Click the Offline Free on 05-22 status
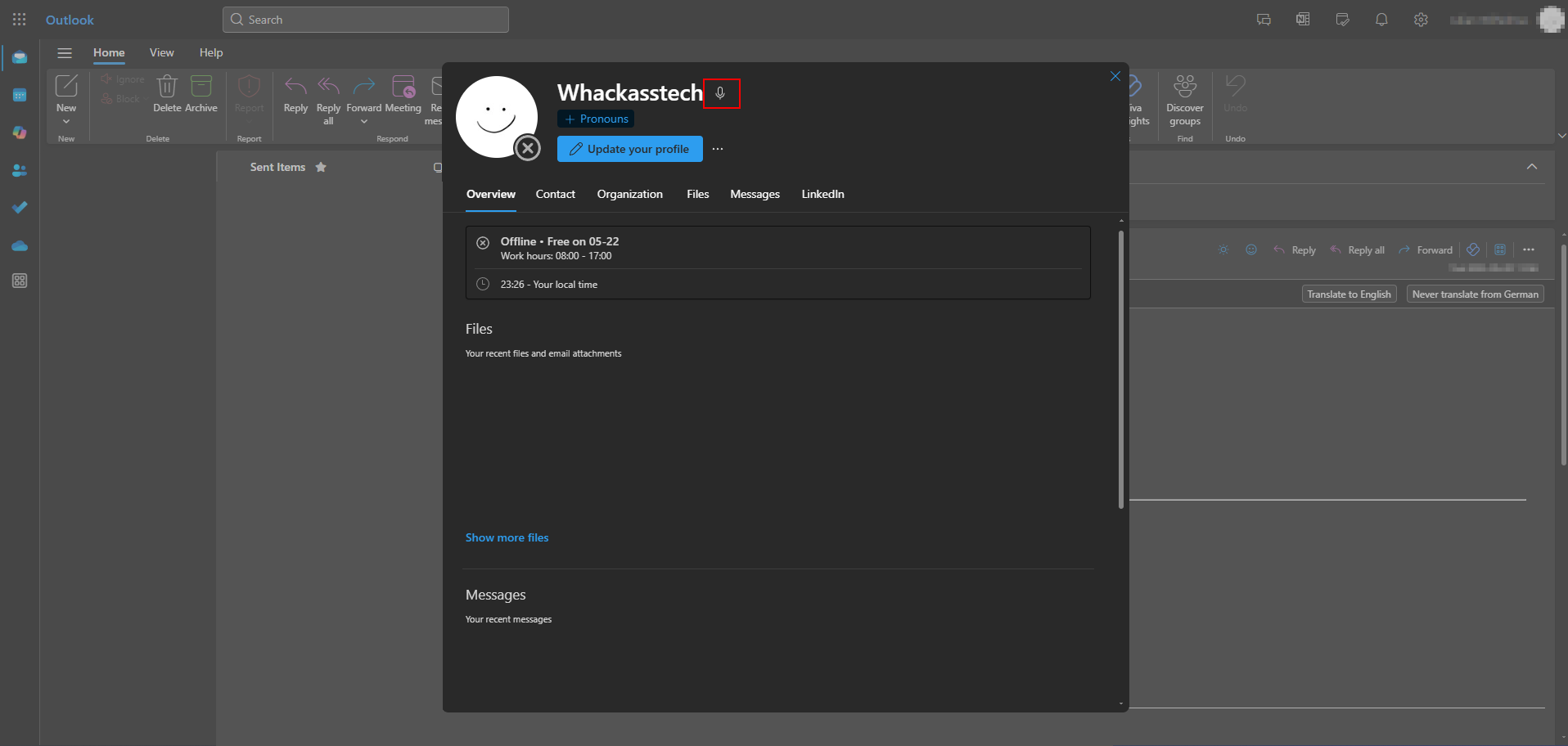 [560, 242]
